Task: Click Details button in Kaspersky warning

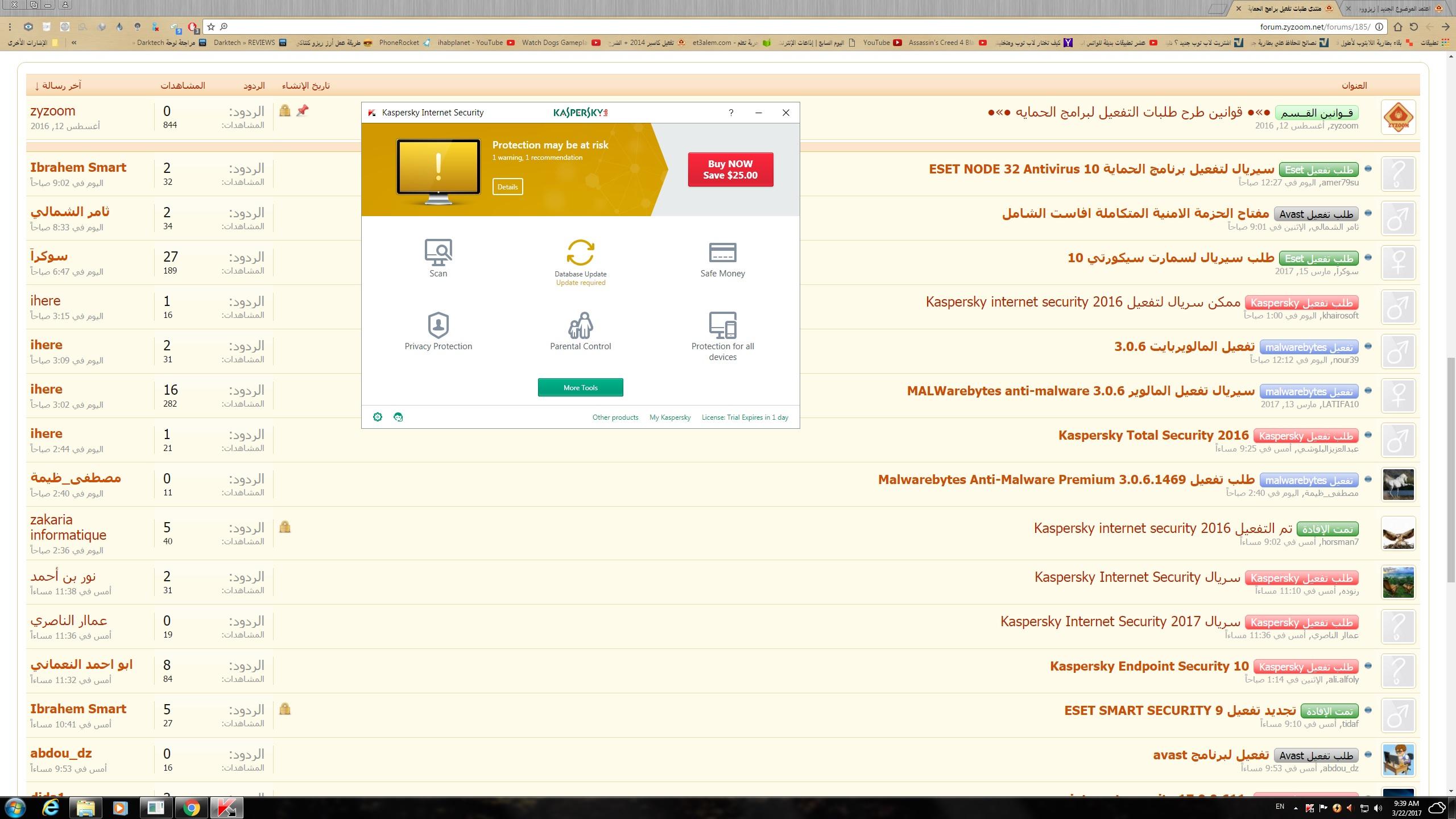Action: click(x=507, y=187)
